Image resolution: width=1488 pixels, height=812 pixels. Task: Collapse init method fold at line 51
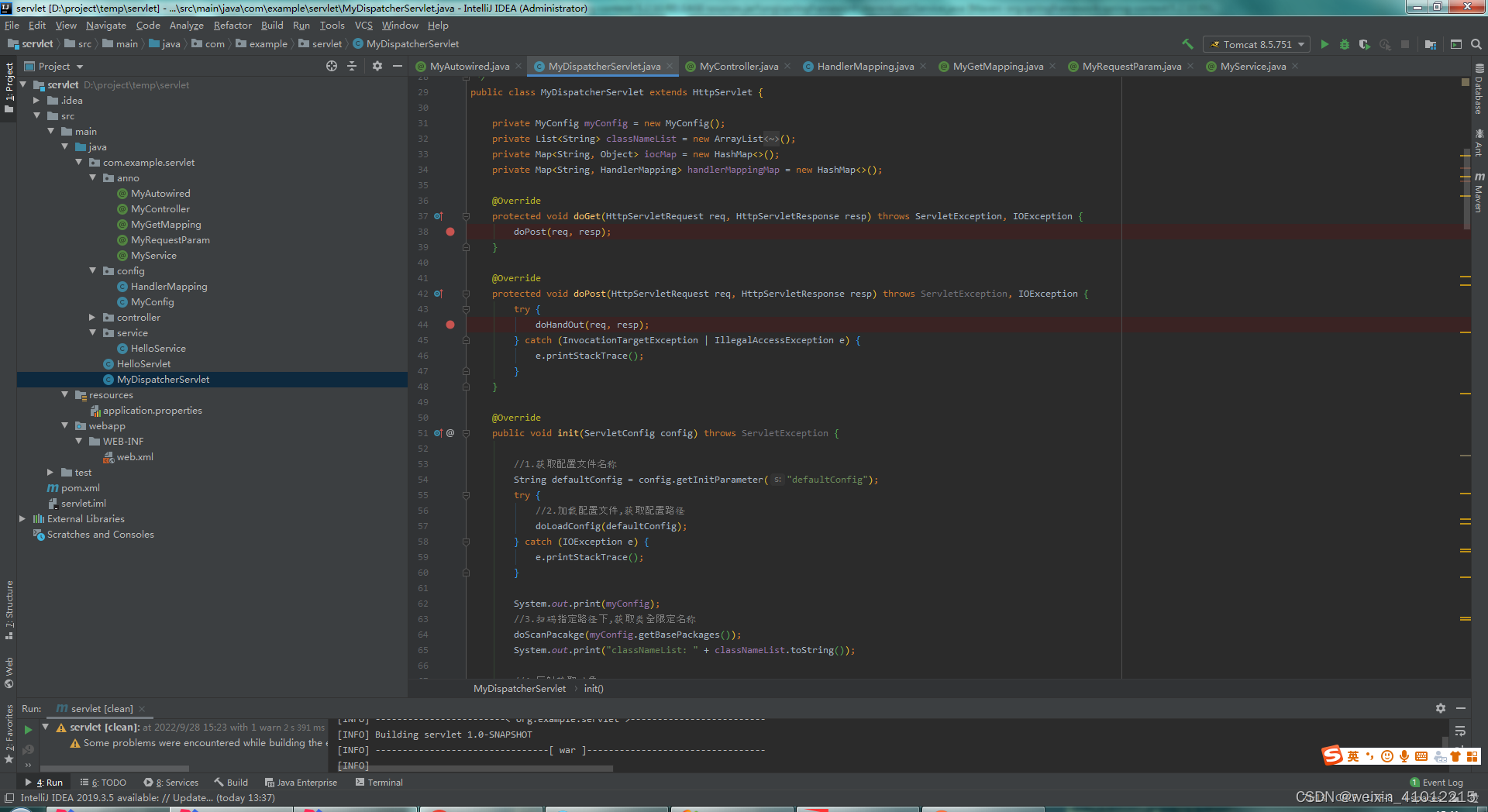point(466,433)
